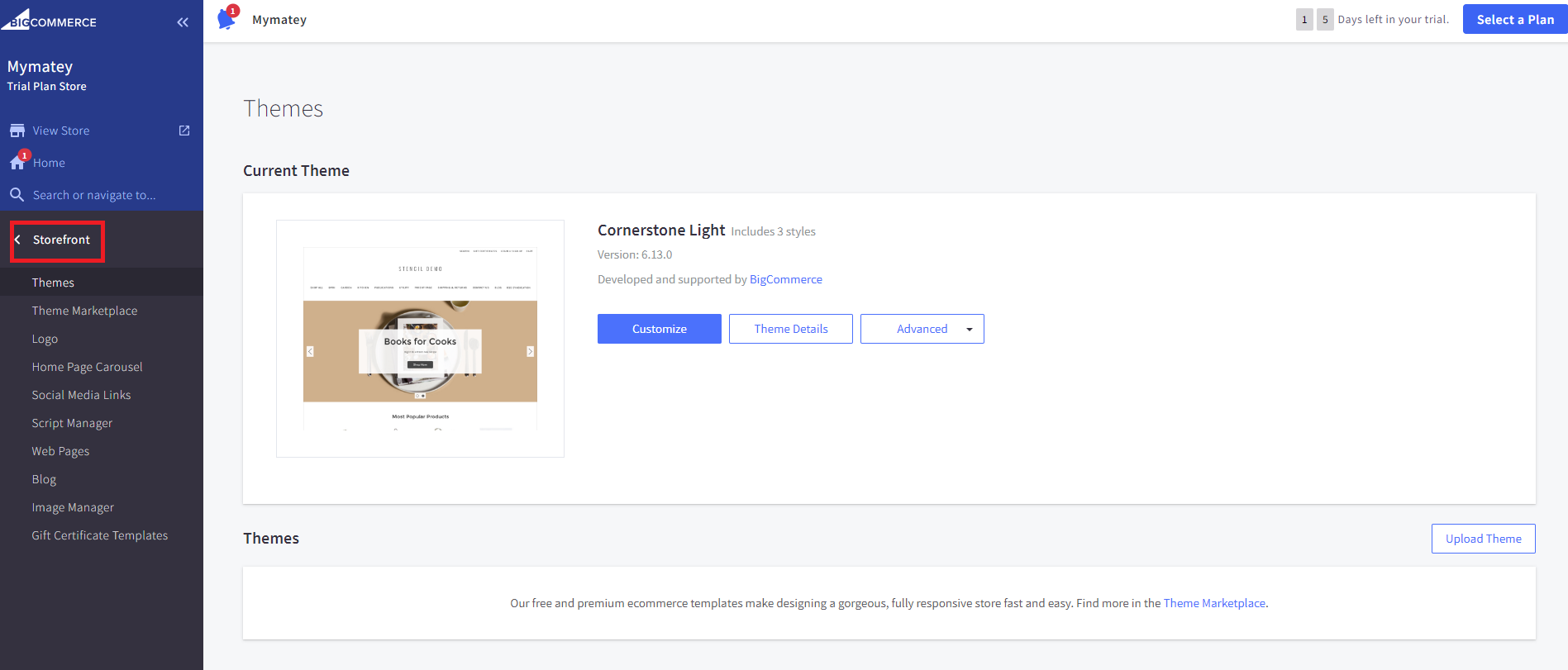Click Search or navigate to field
This screenshot has width=1568, height=670.
coord(94,195)
